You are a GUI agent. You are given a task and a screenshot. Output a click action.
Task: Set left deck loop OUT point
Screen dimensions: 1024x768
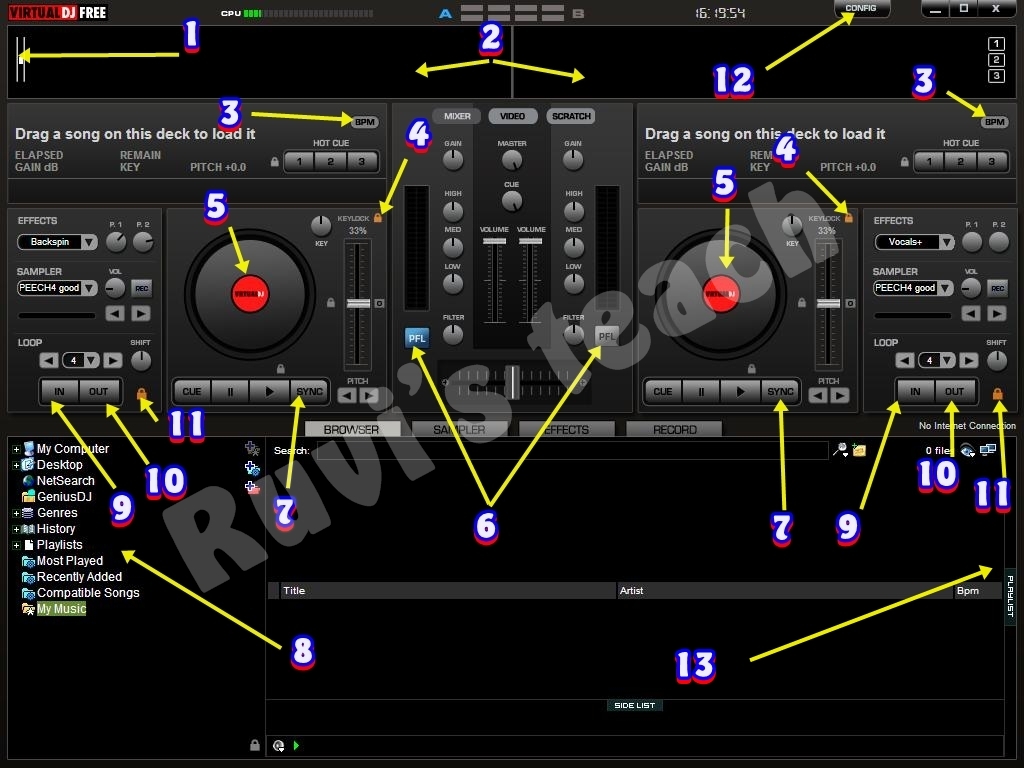pos(99,391)
